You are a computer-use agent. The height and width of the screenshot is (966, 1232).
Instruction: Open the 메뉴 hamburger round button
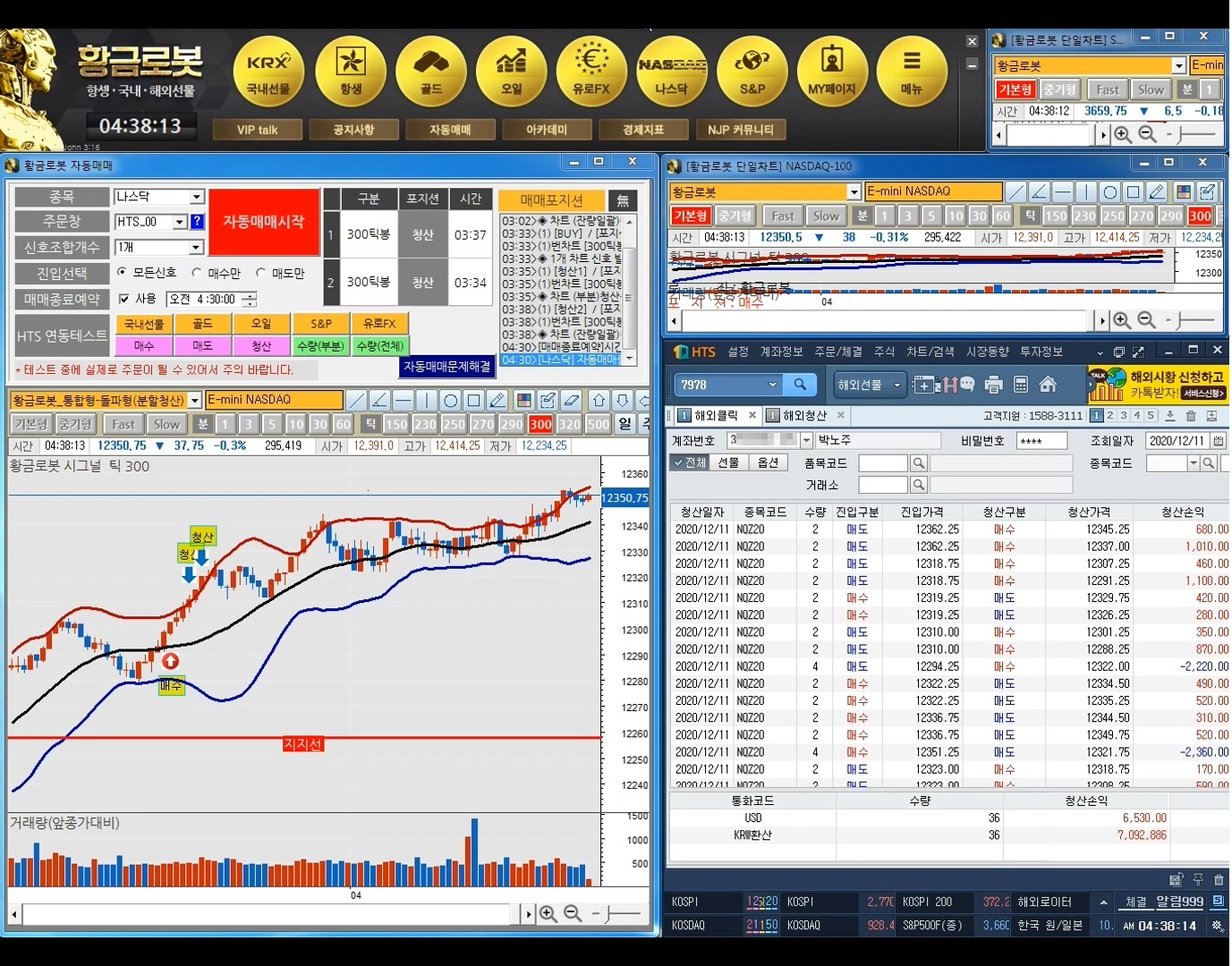912,71
